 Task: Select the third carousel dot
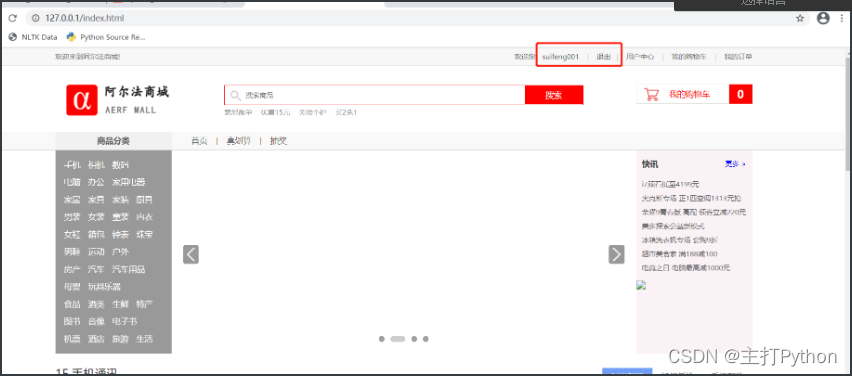[414, 339]
